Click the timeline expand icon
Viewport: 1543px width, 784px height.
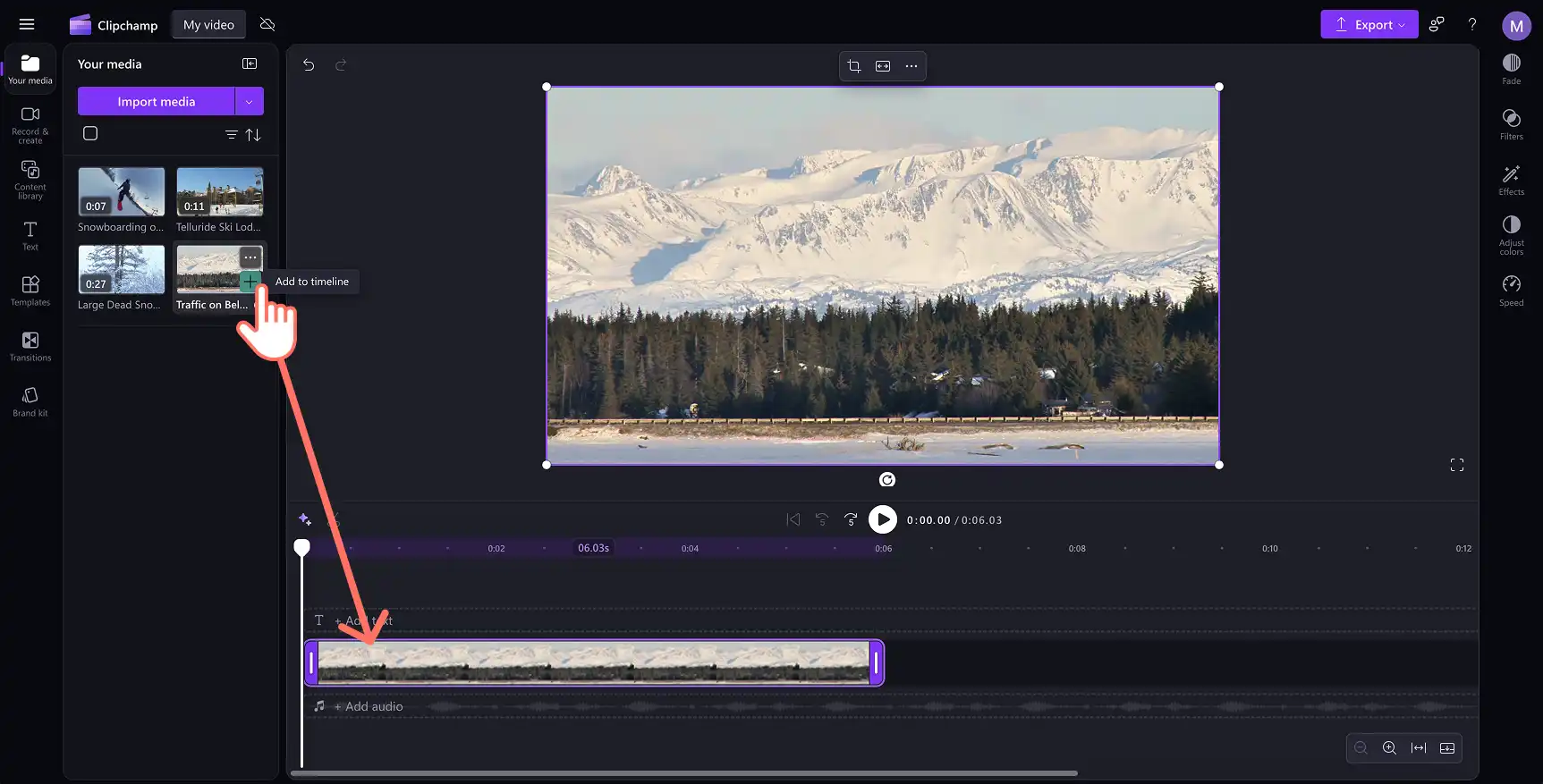click(x=1447, y=748)
